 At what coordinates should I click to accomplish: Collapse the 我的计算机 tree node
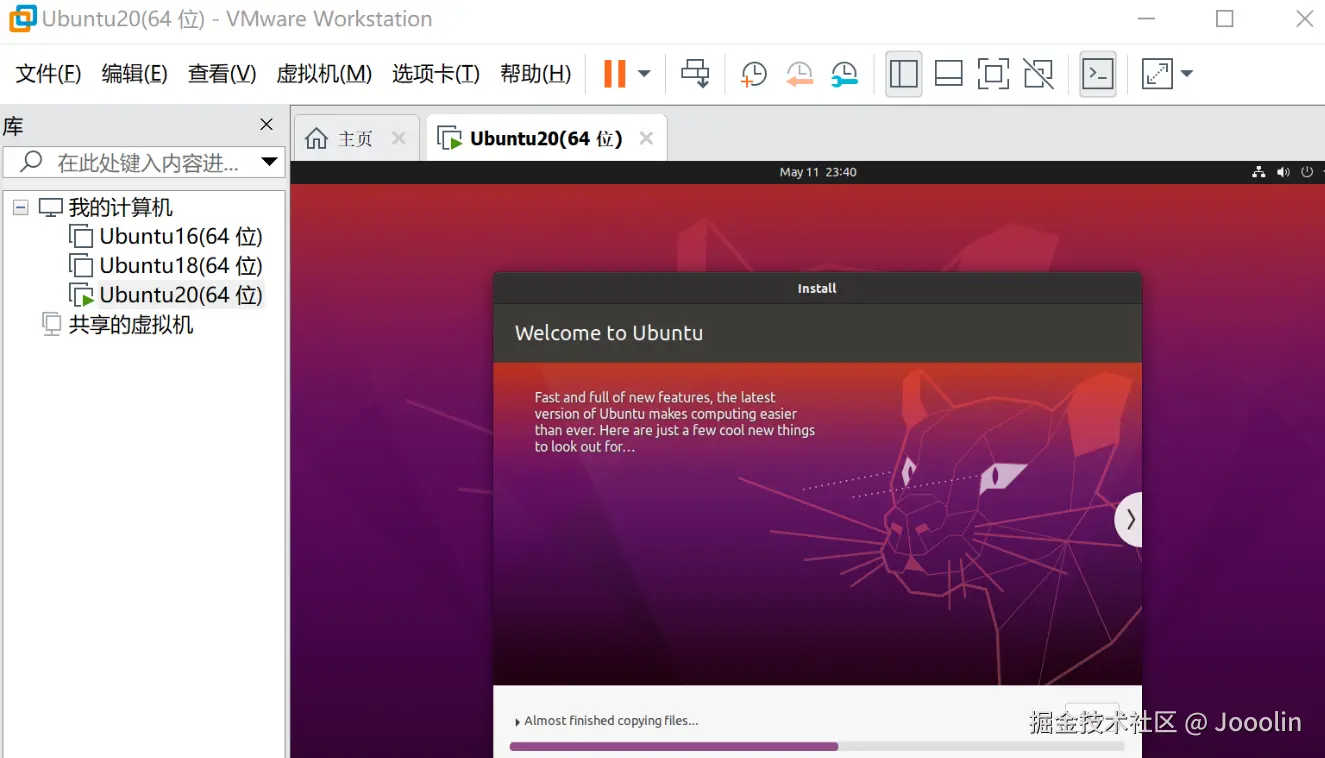click(21, 207)
